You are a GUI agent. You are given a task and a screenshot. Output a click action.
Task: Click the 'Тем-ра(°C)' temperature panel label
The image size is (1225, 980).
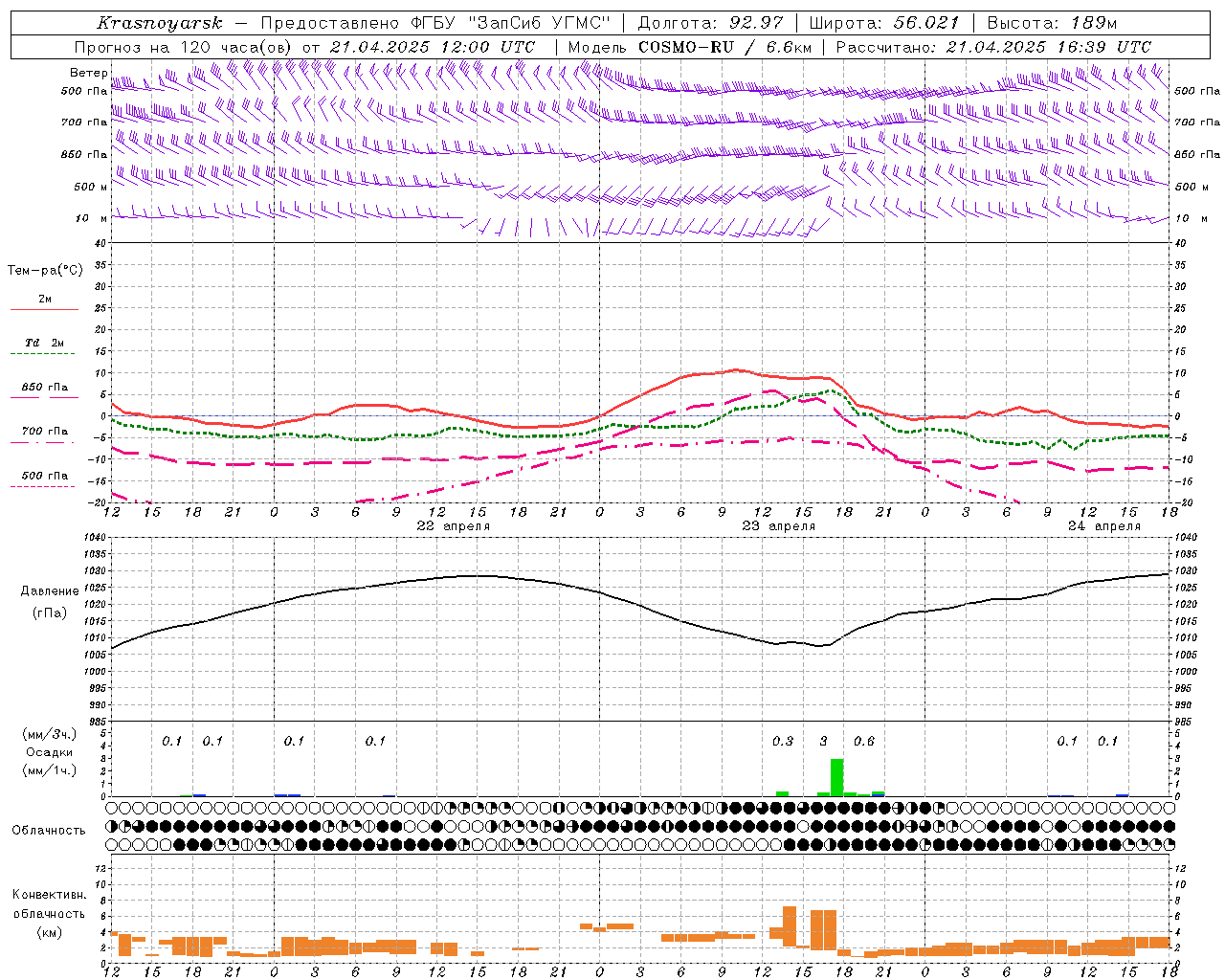tap(45, 271)
